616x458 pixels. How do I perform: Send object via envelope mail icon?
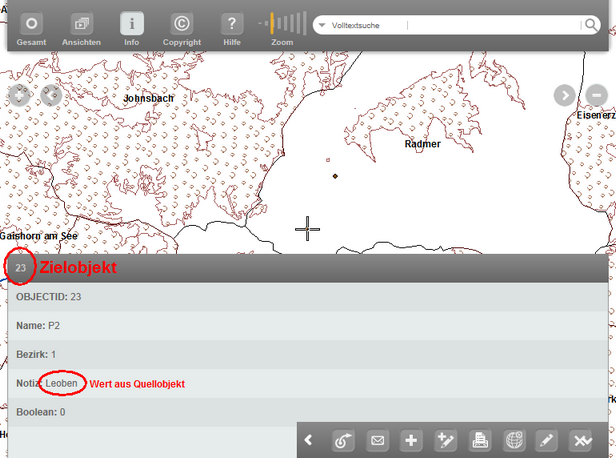click(377, 440)
